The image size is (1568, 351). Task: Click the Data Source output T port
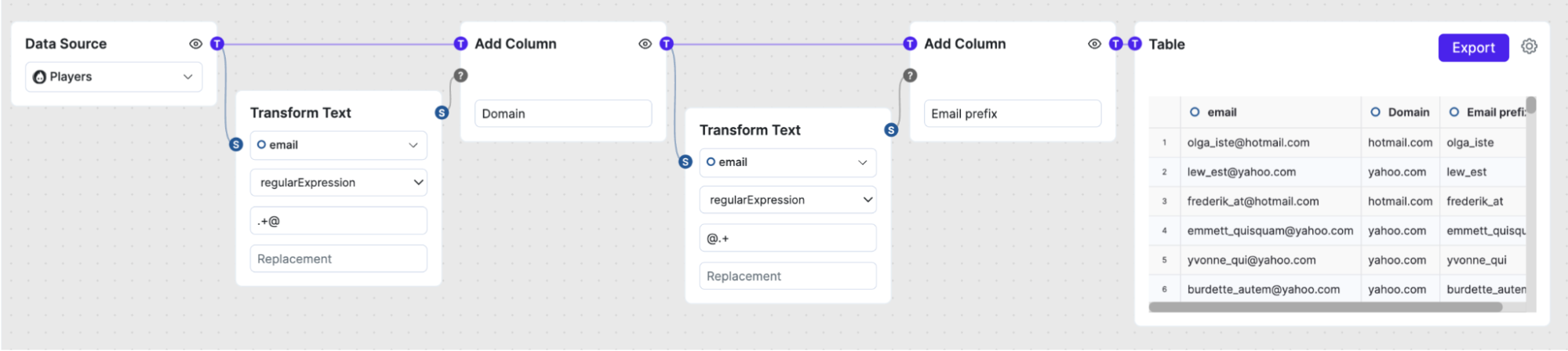click(x=217, y=44)
